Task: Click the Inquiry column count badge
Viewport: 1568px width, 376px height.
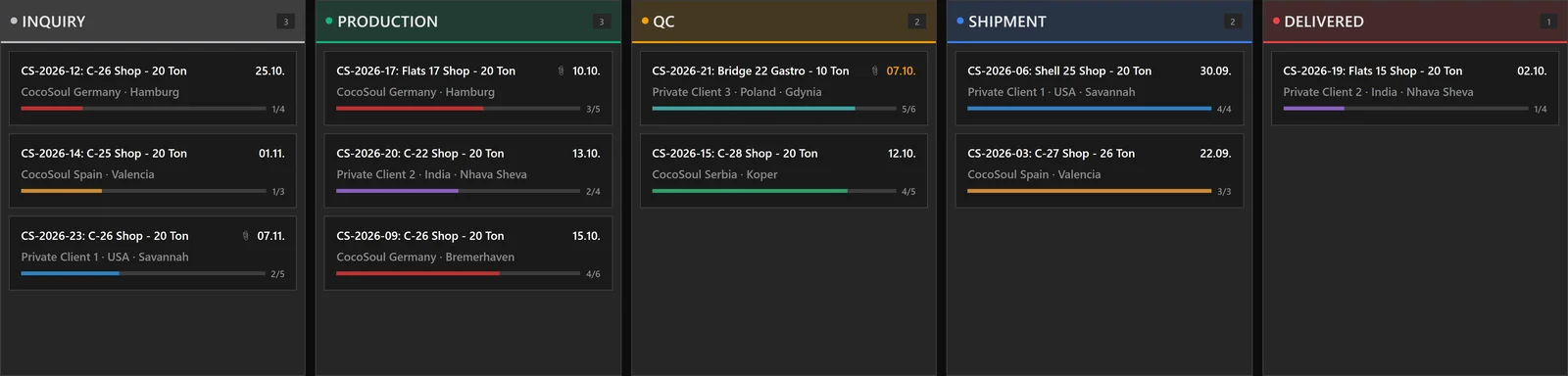Action: 286,22
